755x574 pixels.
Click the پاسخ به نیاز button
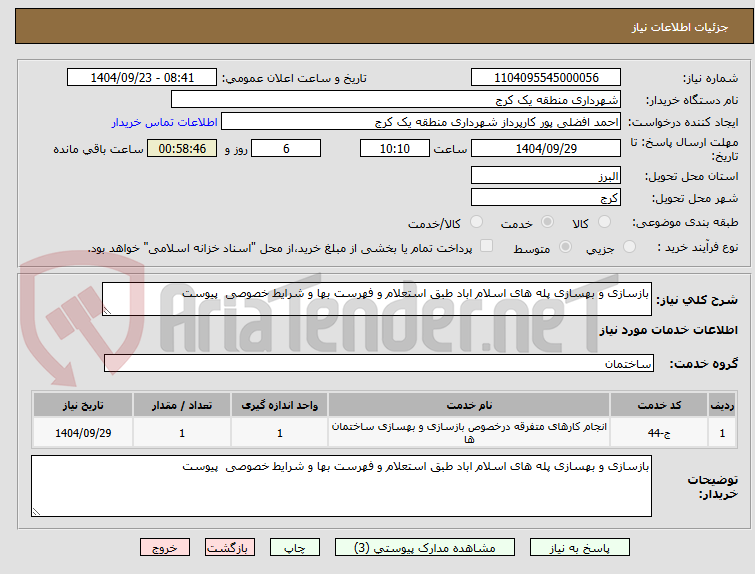pos(580,548)
